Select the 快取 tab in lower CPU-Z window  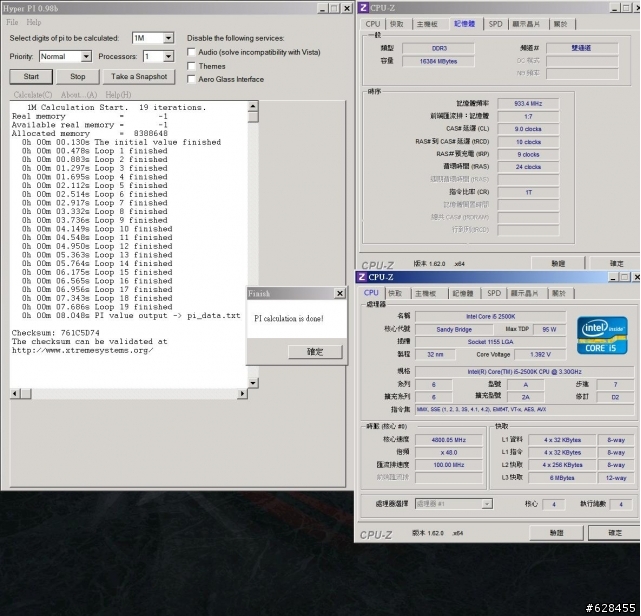(x=395, y=293)
